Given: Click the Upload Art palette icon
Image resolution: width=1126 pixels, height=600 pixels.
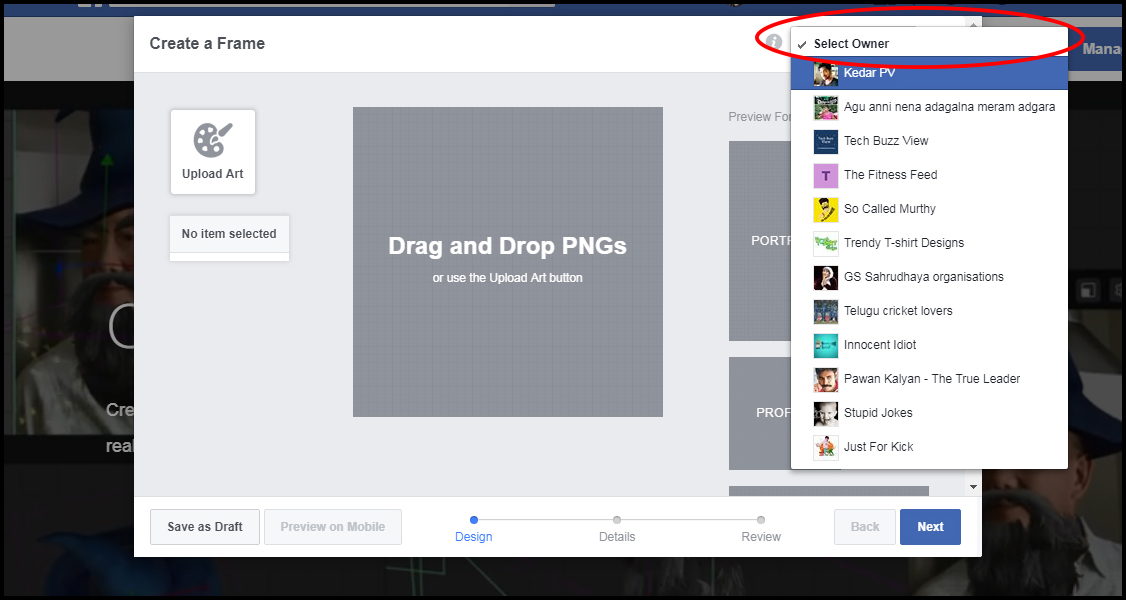Looking at the screenshot, I should tap(213, 140).
